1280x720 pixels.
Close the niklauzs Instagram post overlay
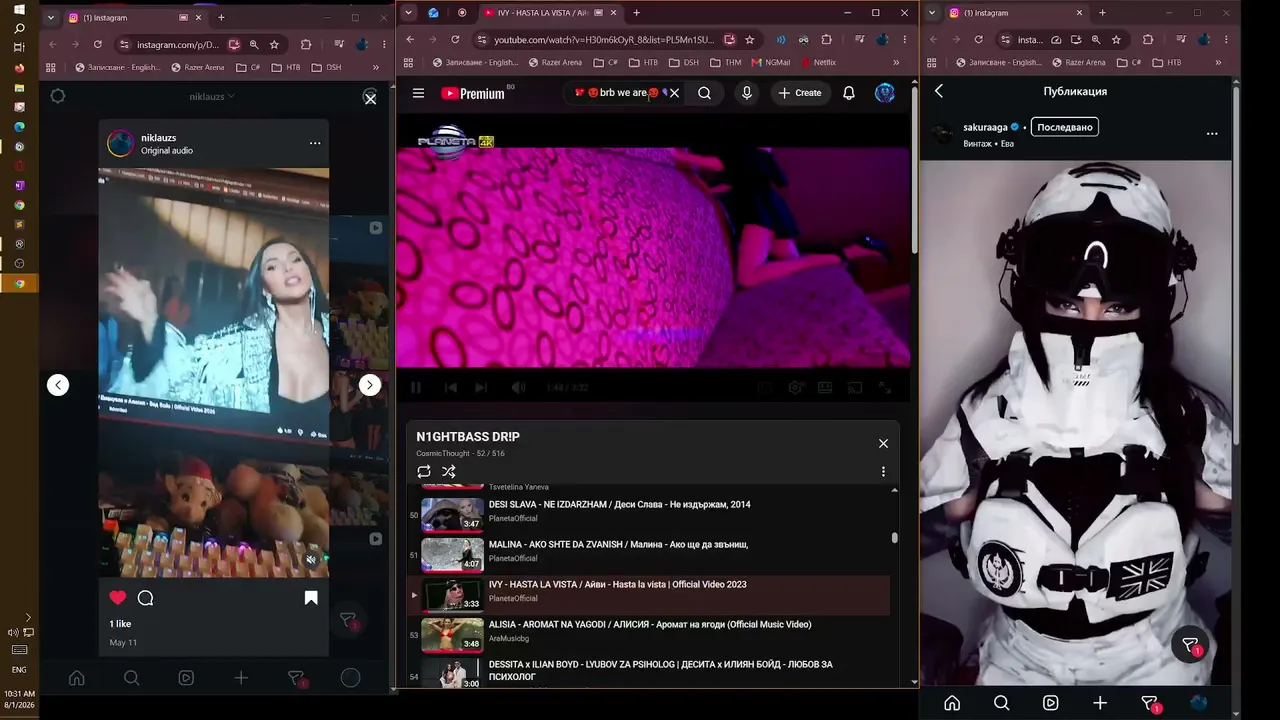pyautogui.click(x=370, y=98)
